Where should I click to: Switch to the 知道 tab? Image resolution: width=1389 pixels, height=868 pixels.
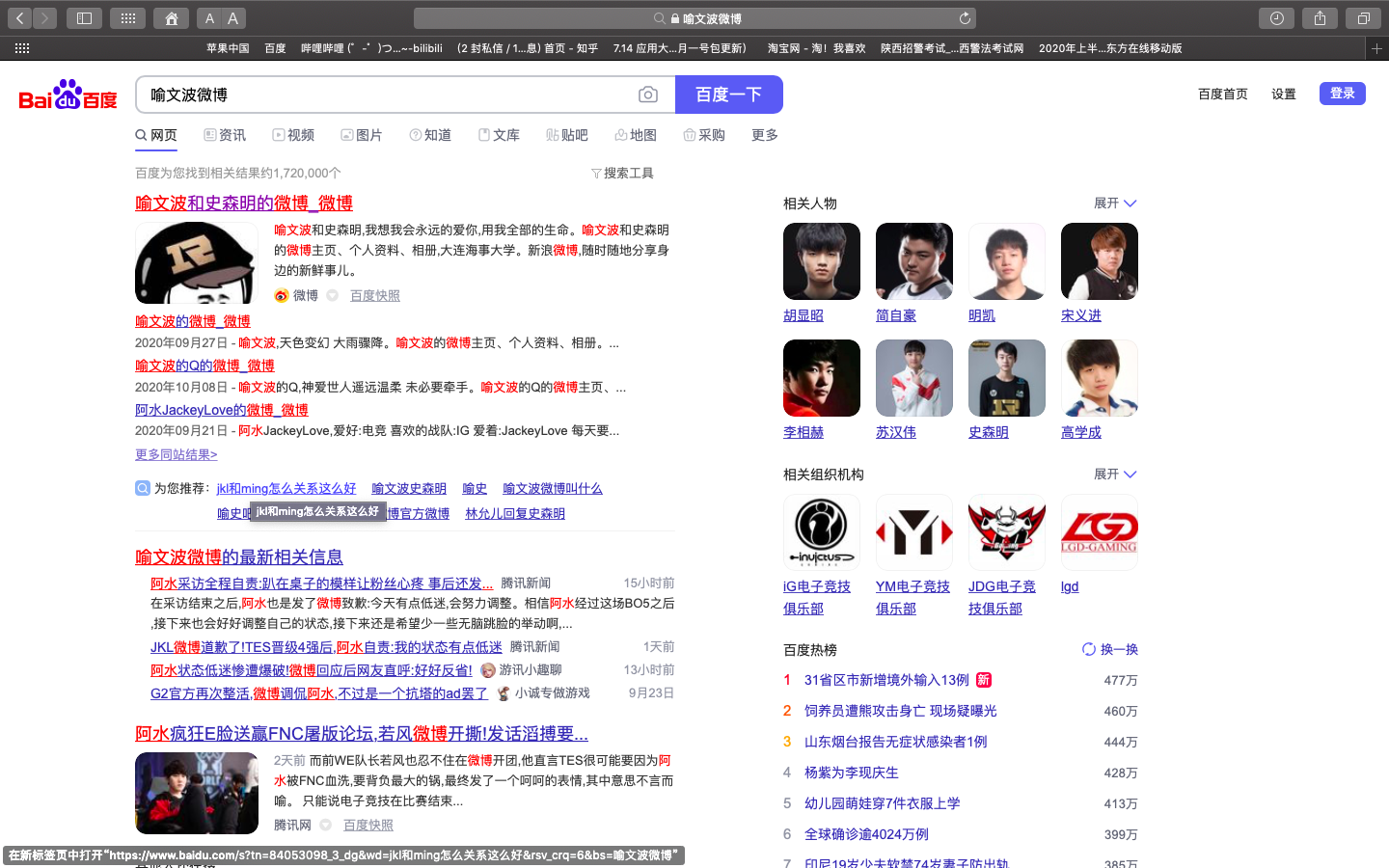pos(430,135)
